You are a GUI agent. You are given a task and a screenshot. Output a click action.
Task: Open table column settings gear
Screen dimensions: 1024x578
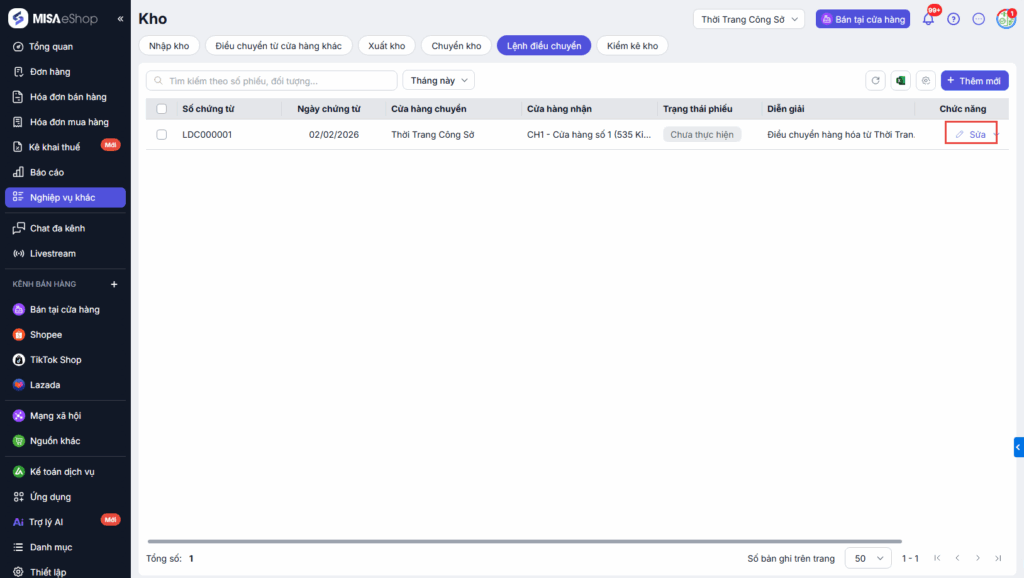(925, 80)
